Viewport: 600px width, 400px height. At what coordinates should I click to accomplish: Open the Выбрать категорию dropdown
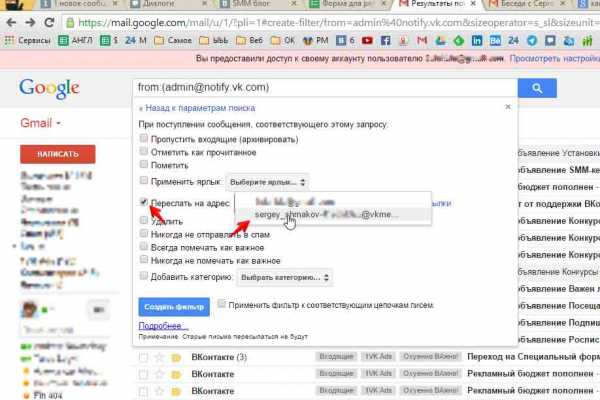click(285, 278)
